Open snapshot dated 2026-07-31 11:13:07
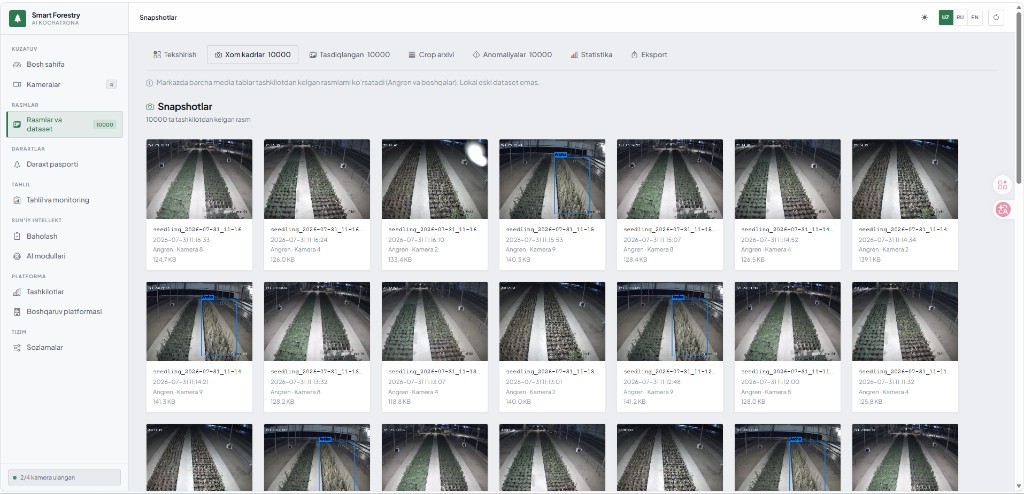This screenshot has width=1024, height=494. pyautogui.click(x=434, y=347)
